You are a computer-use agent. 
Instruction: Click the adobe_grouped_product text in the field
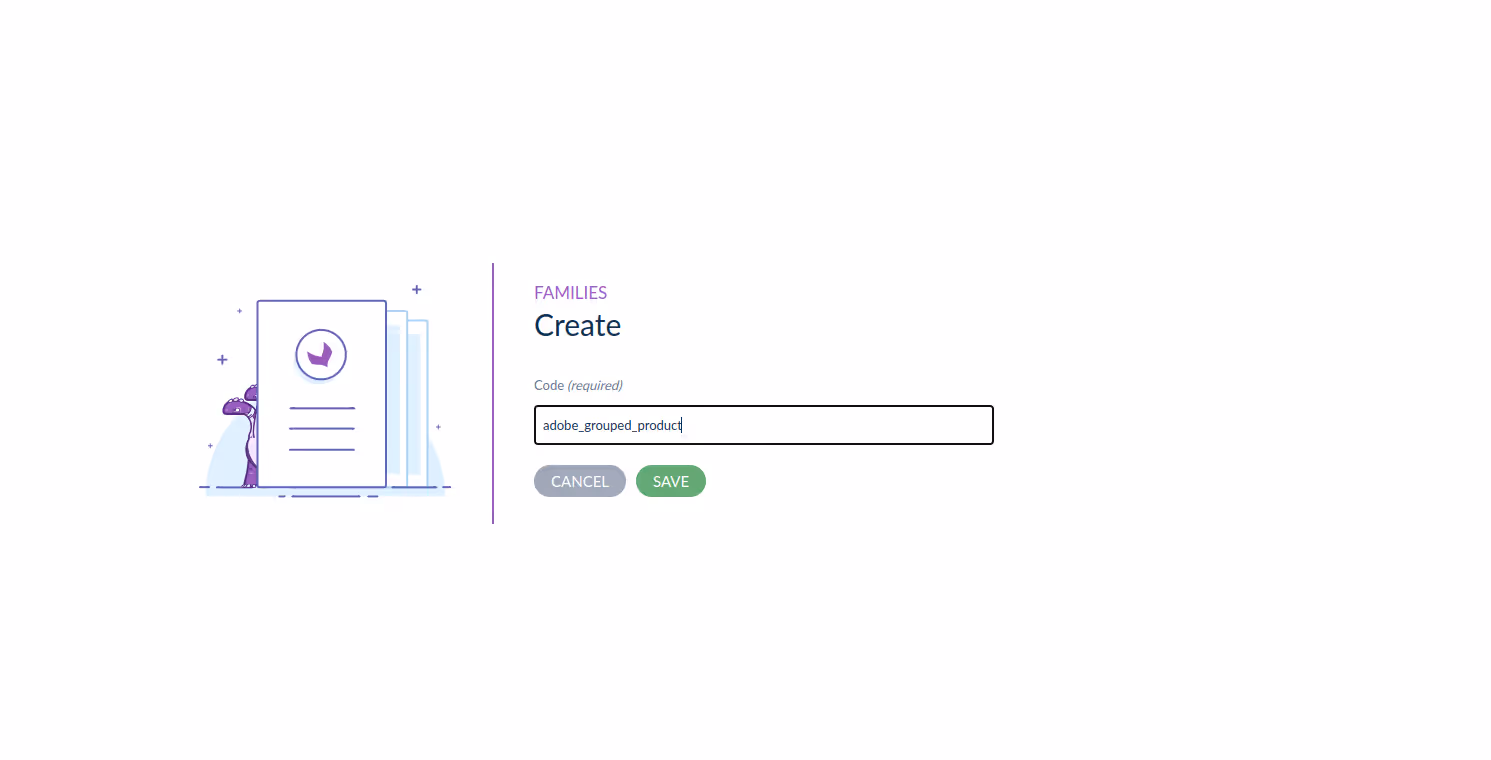612,425
